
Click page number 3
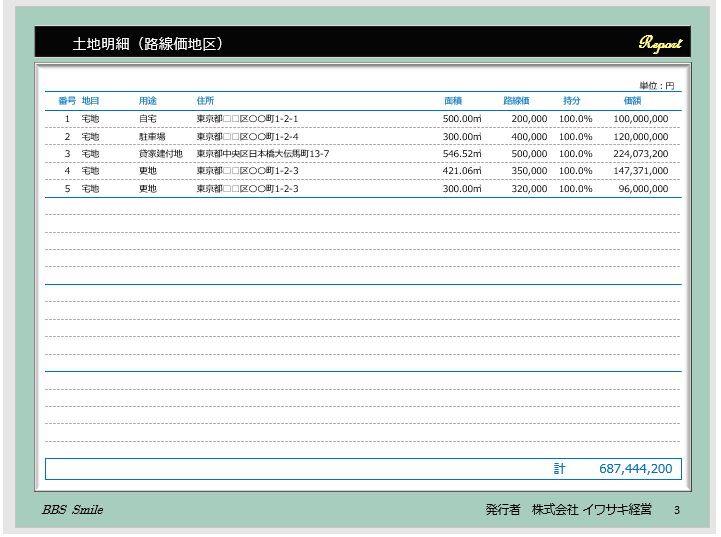(x=677, y=510)
